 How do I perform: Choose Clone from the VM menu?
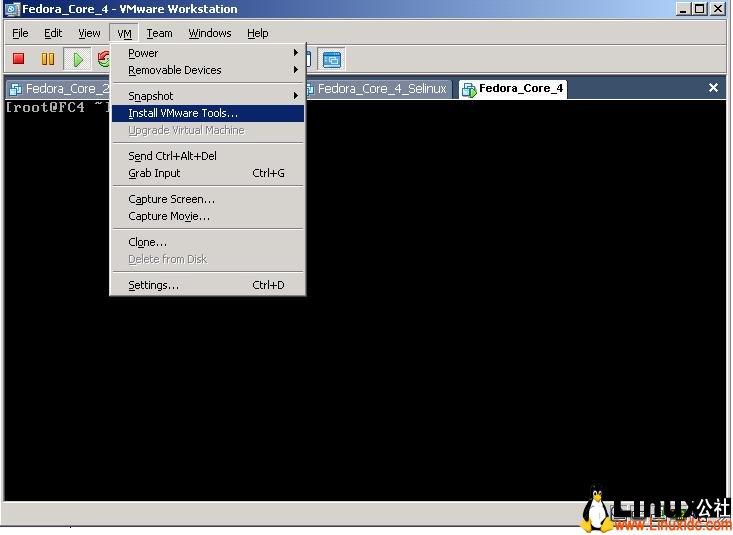[208, 242]
